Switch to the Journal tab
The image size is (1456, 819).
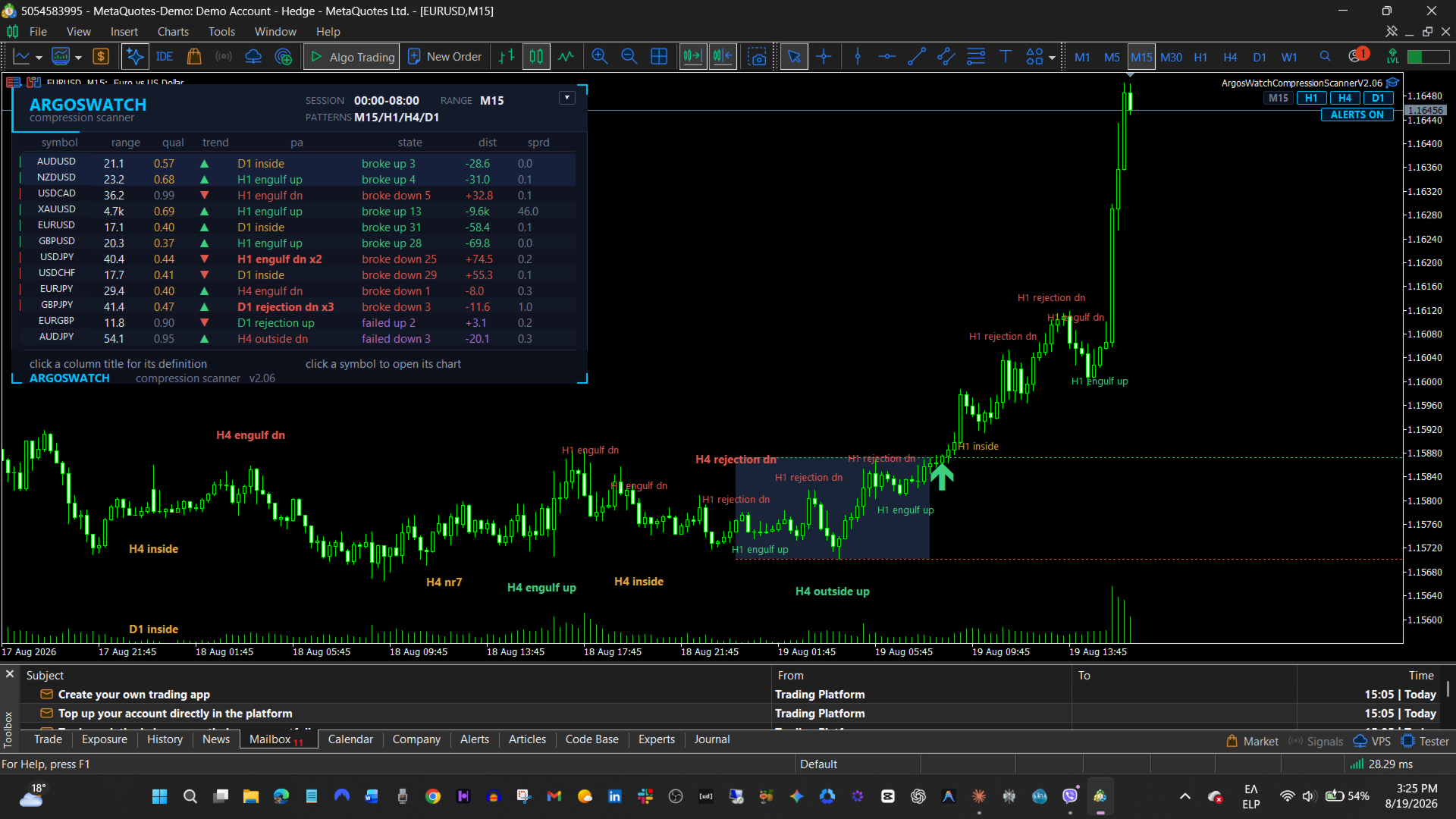(712, 739)
